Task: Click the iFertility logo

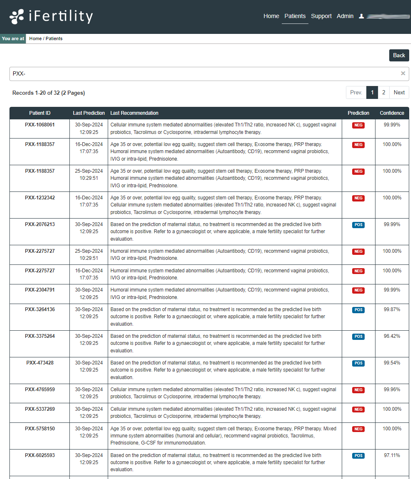Action: tap(51, 16)
